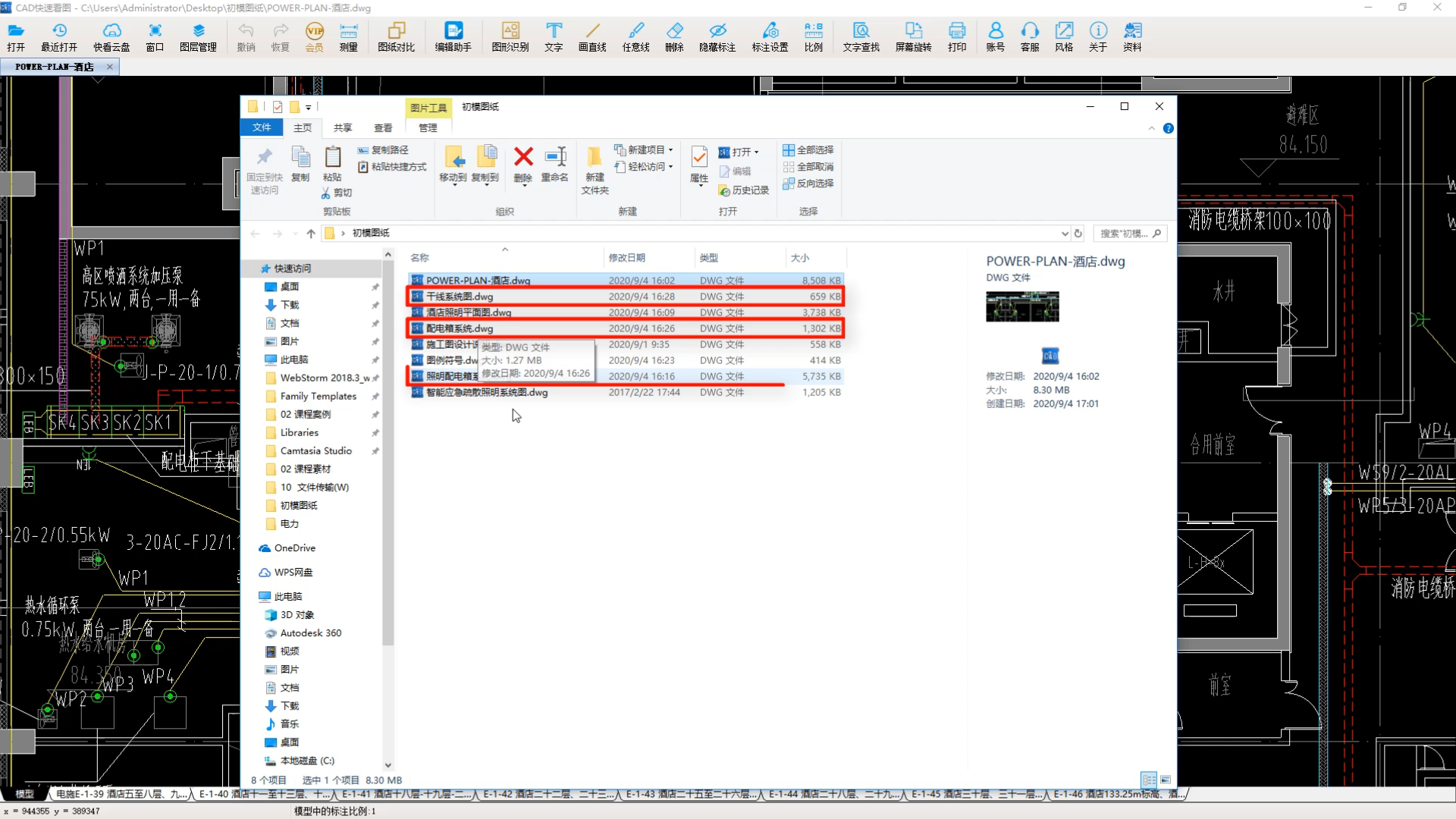Image resolution: width=1456 pixels, height=819 pixels.
Task: Click the 打印 print icon
Action: pyautogui.click(x=957, y=36)
